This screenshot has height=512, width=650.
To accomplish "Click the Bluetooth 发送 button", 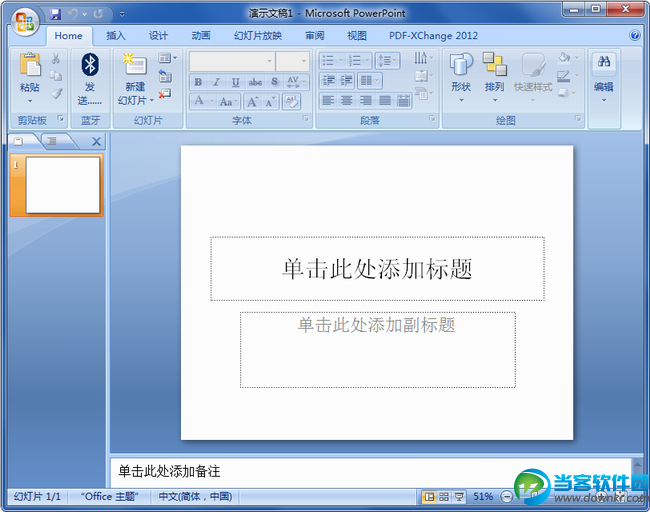I will pyautogui.click(x=90, y=79).
